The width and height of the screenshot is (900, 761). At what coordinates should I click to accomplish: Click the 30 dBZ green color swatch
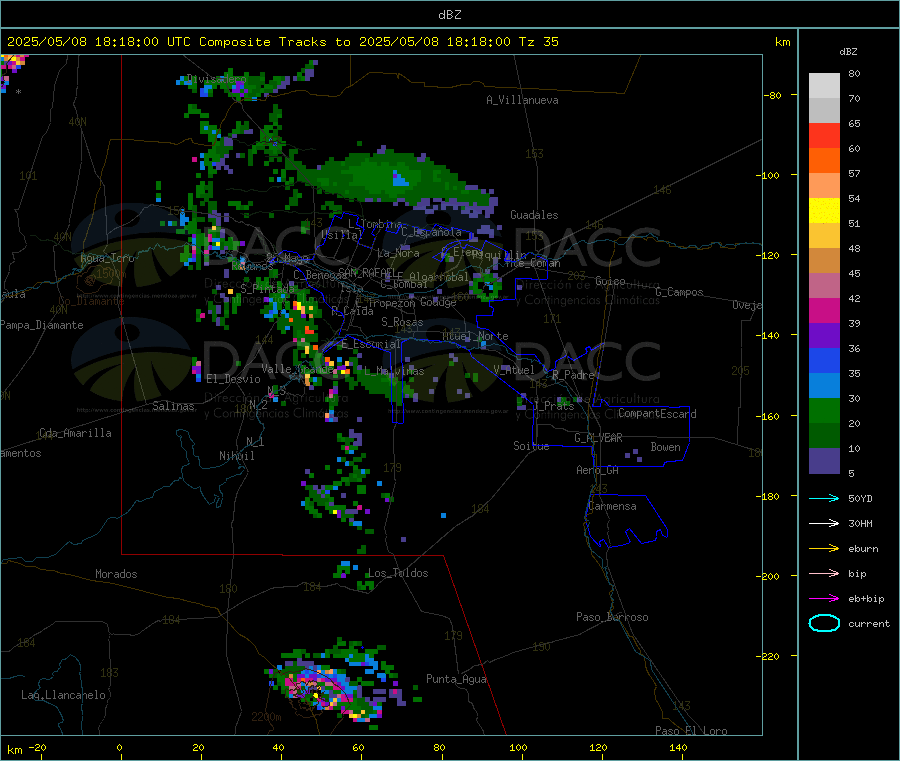(x=824, y=410)
